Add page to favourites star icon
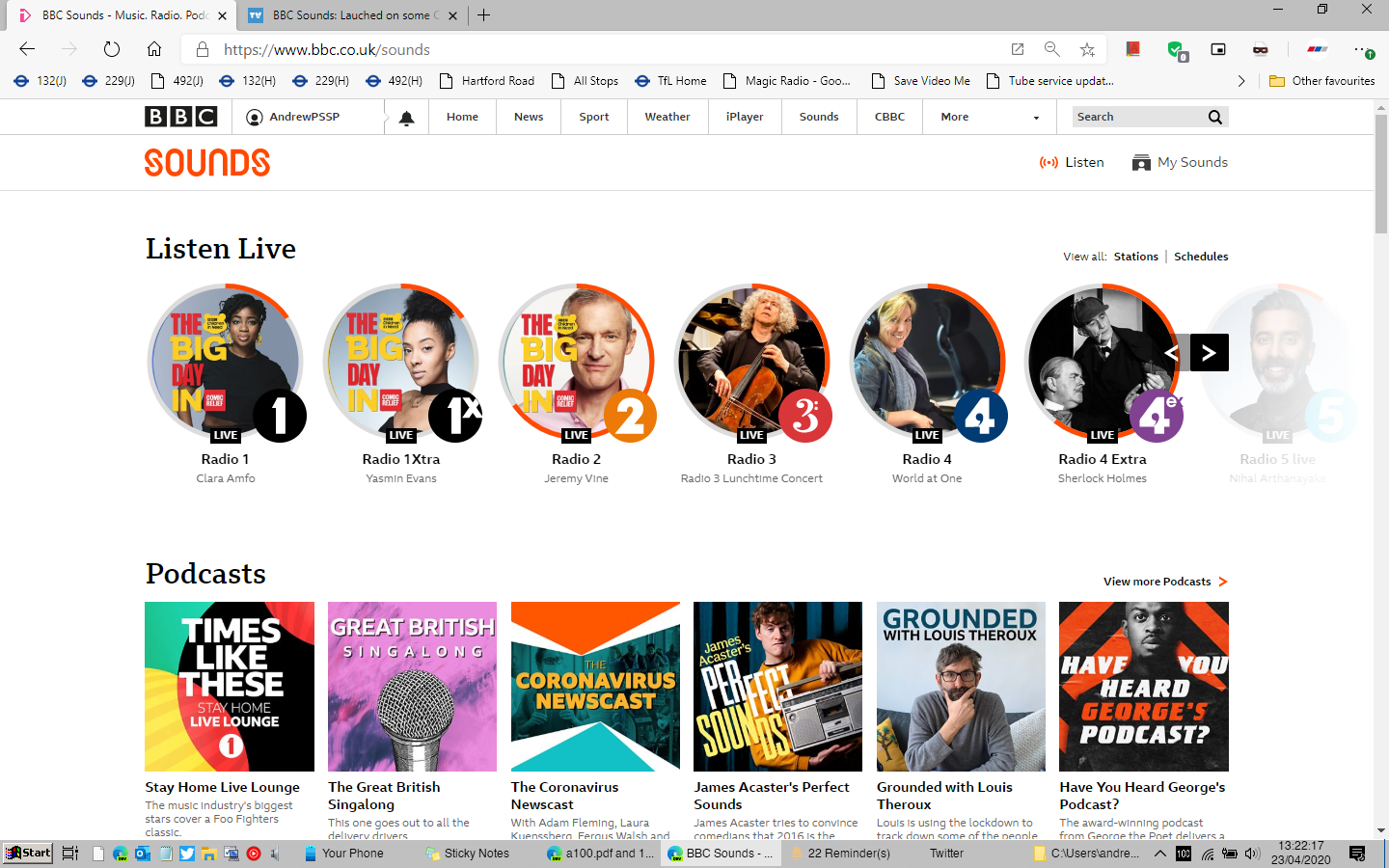1389x868 pixels. click(1087, 49)
